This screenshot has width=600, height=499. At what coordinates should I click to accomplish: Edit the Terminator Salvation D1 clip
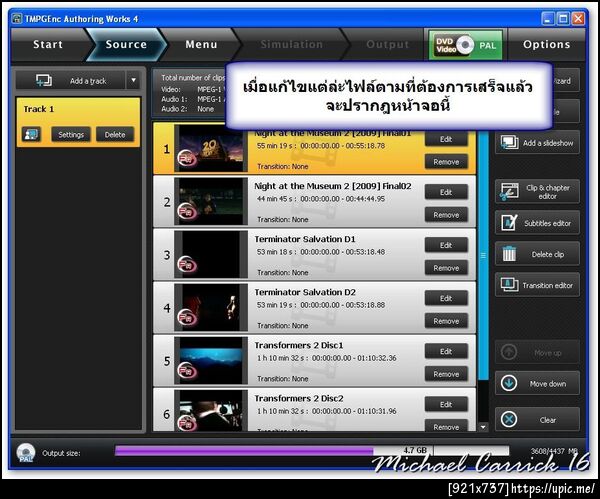pyautogui.click(x=446, y=245)
